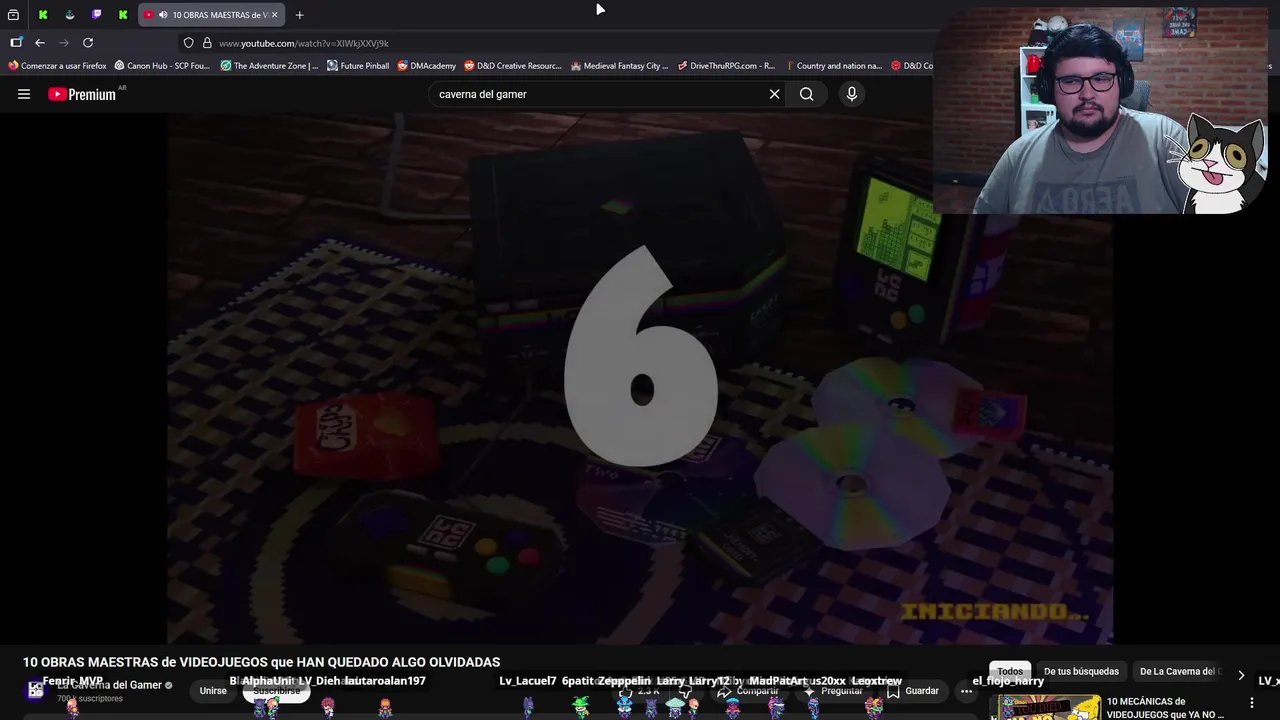Mute the tab via its speaker icon

pyautogui.click(x=163, y=15)
